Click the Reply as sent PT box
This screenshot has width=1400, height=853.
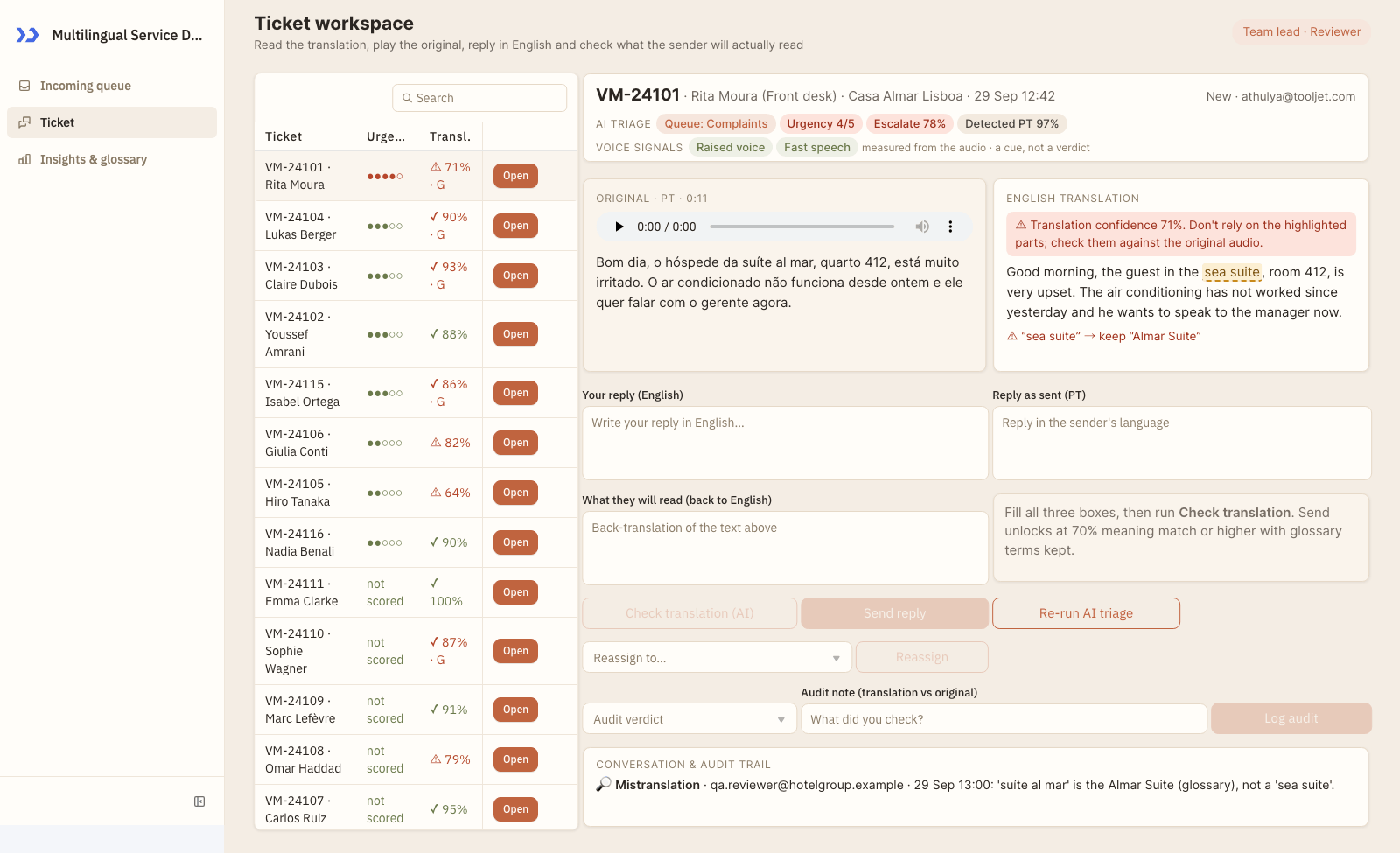tap(1181, 443)
